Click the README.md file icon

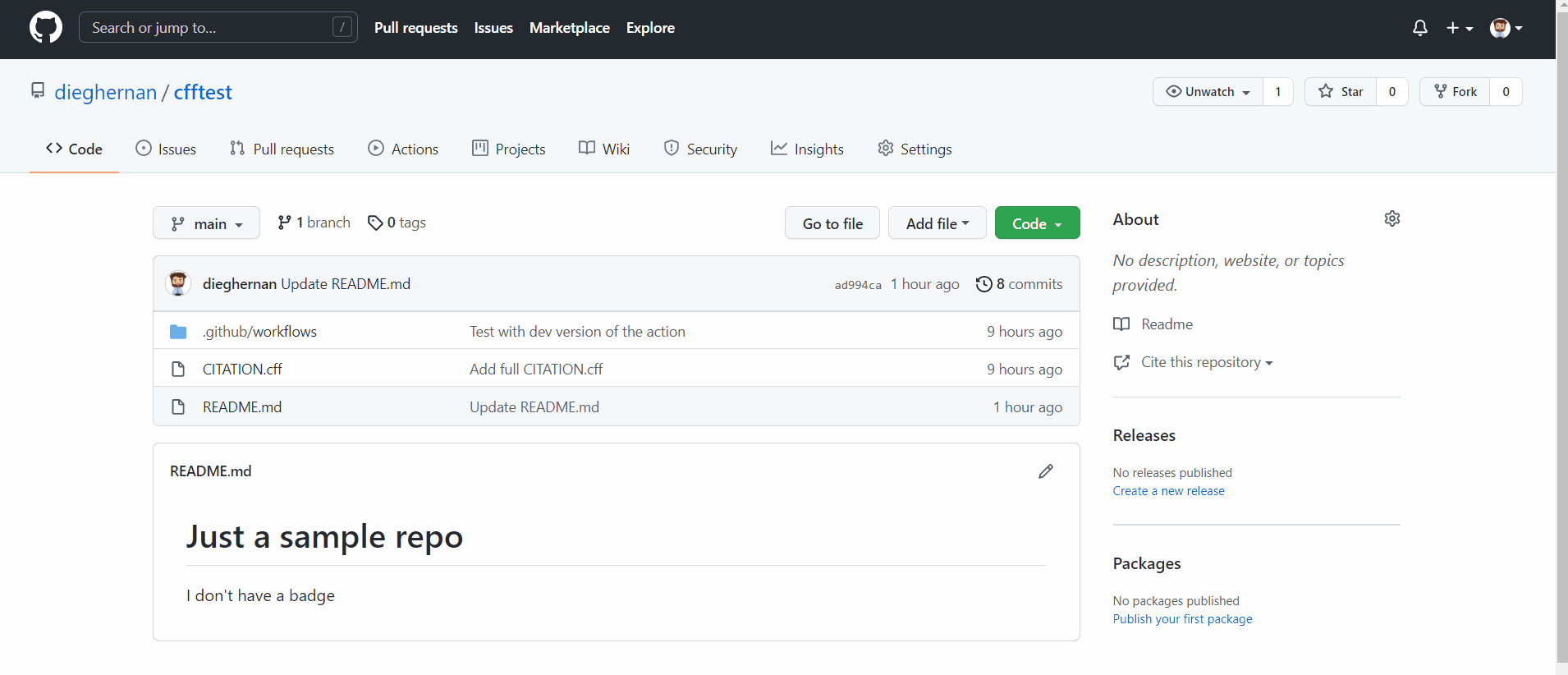coord(178,407)
